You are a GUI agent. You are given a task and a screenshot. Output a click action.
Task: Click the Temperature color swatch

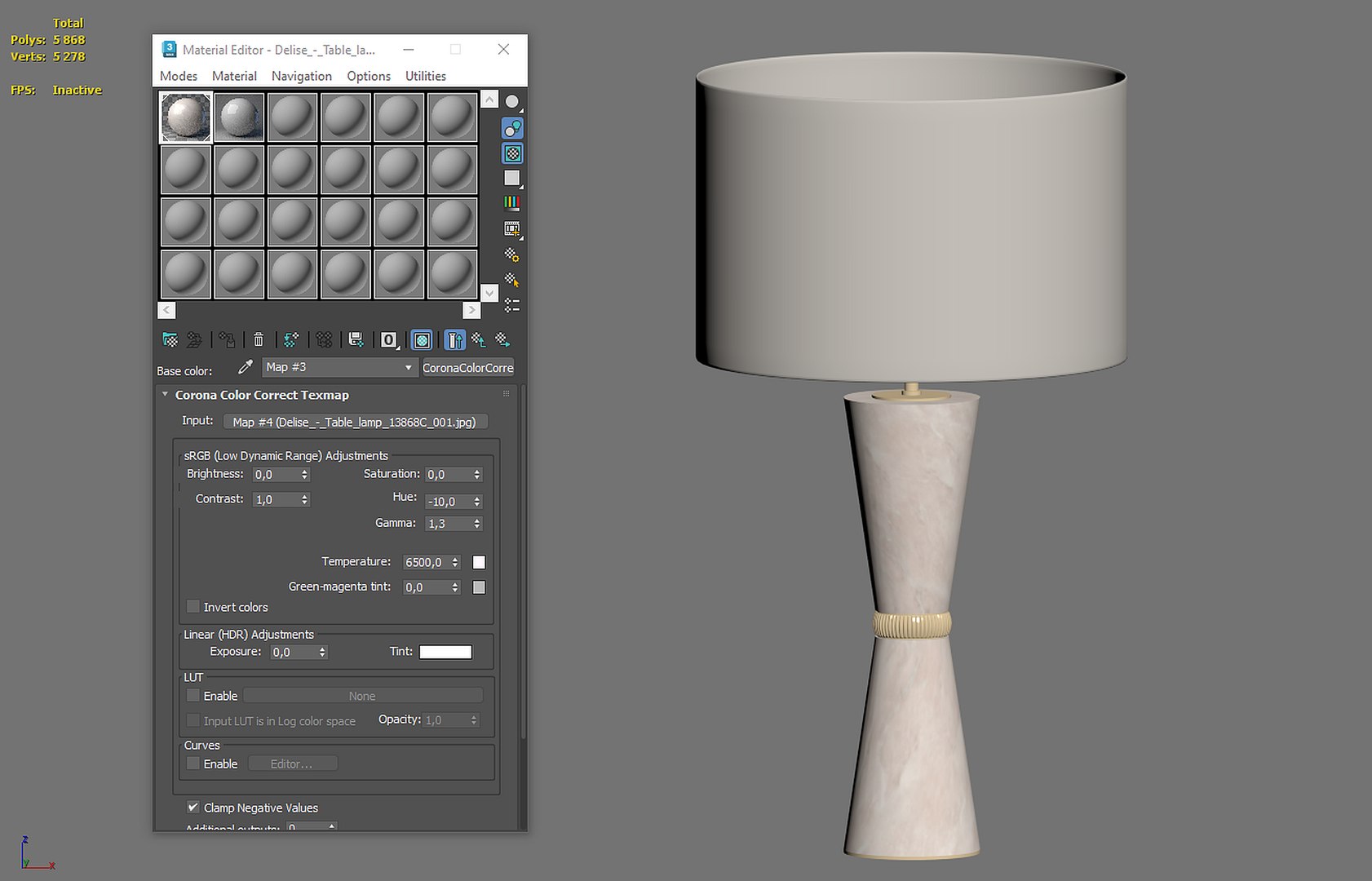[479, 562]
